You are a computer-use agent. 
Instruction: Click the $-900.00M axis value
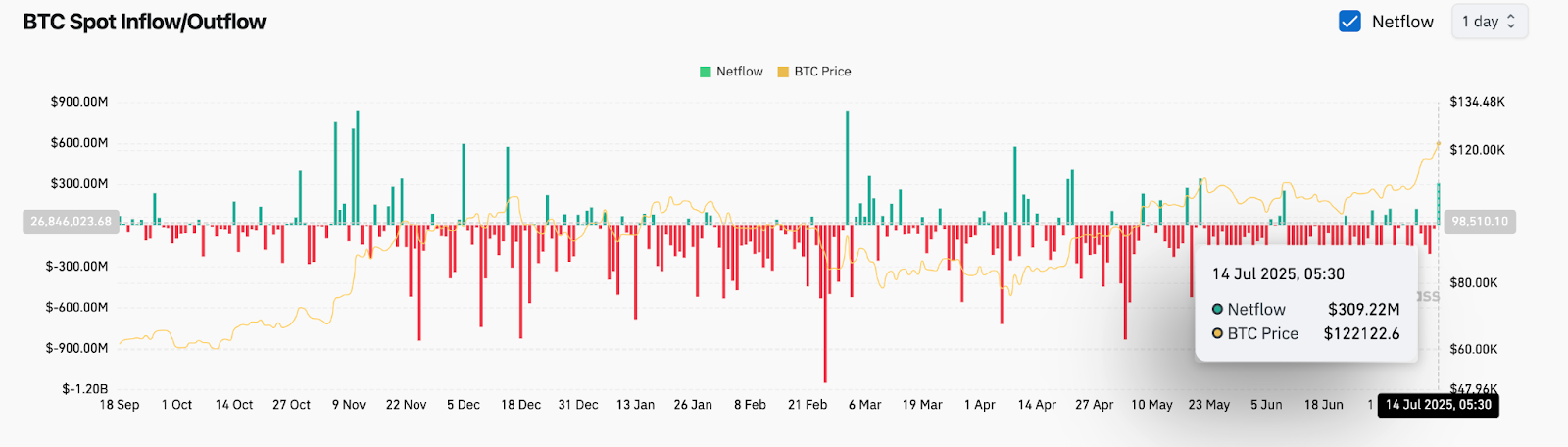[x=77, y=348]
